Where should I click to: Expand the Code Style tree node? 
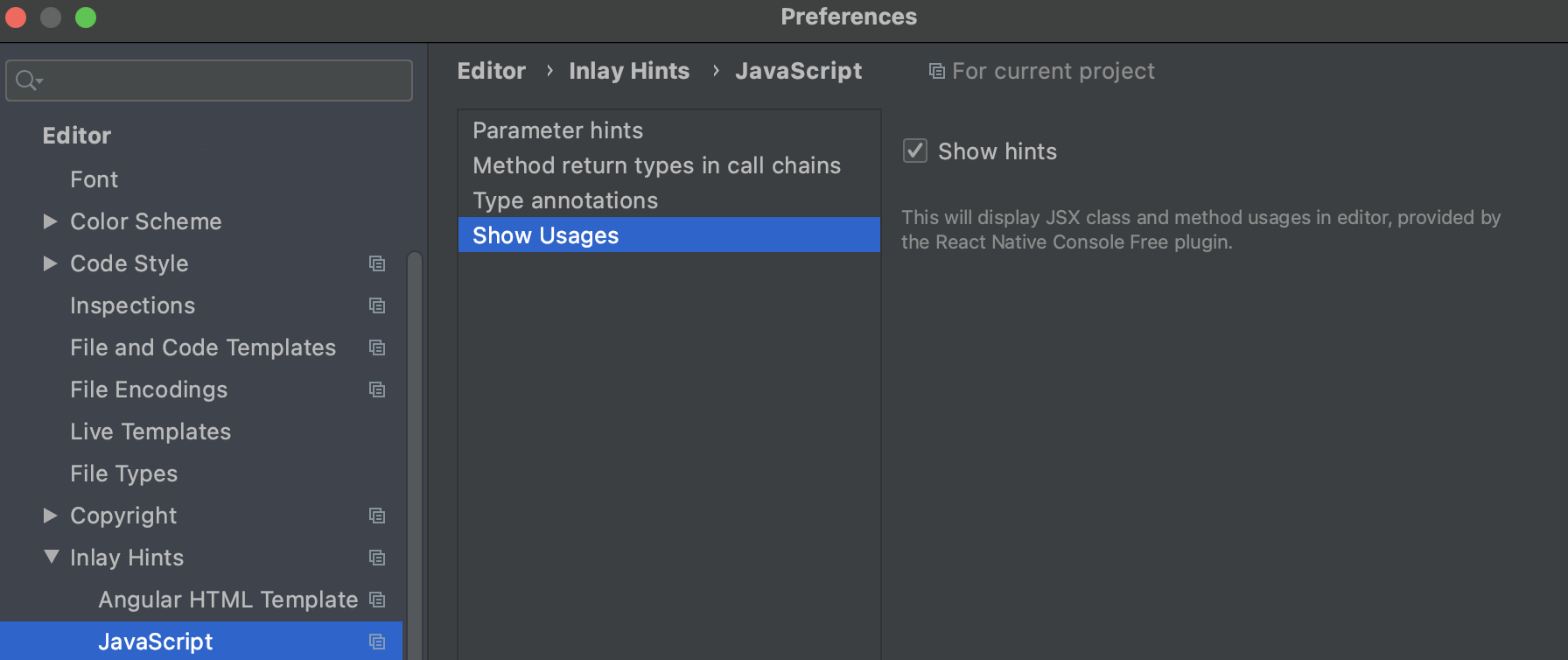click(51, 263)
